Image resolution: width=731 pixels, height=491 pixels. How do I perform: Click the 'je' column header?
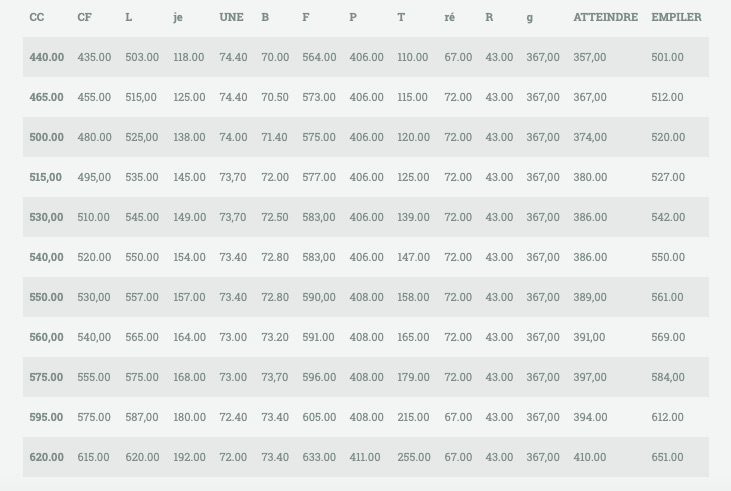click(178, 18)
